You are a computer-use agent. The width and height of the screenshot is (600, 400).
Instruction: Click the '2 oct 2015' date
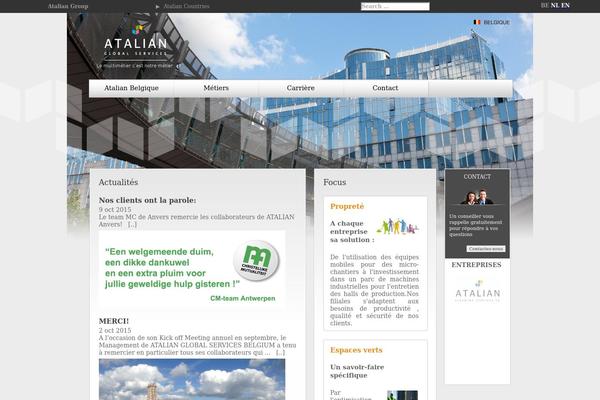pyautogui.click(x=115, y=330)
